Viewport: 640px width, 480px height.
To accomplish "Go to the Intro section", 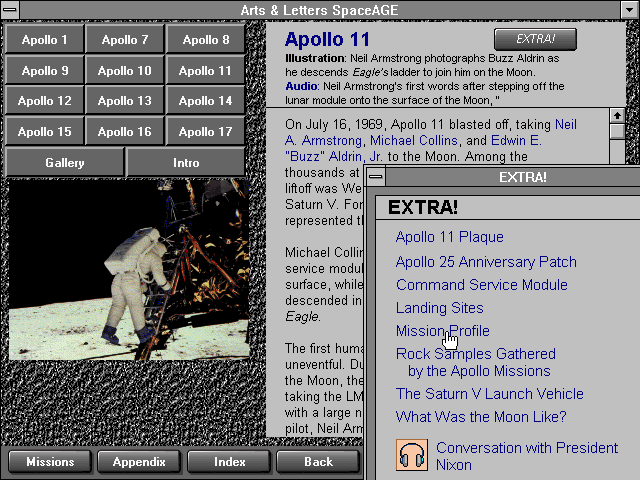I will [x=186, y=162].
